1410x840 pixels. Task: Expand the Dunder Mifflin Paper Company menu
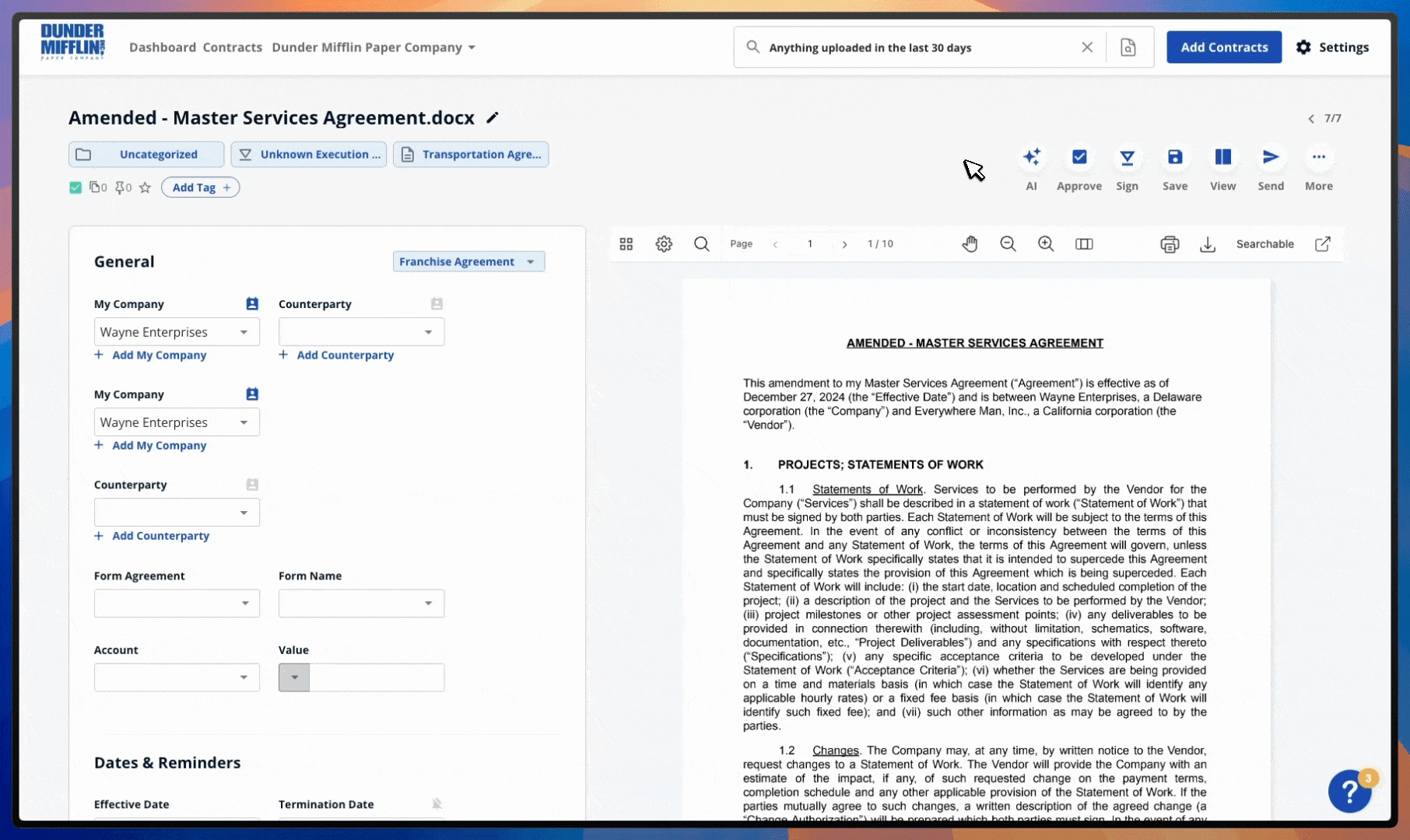pyautogui.click(x=374, y=47)
